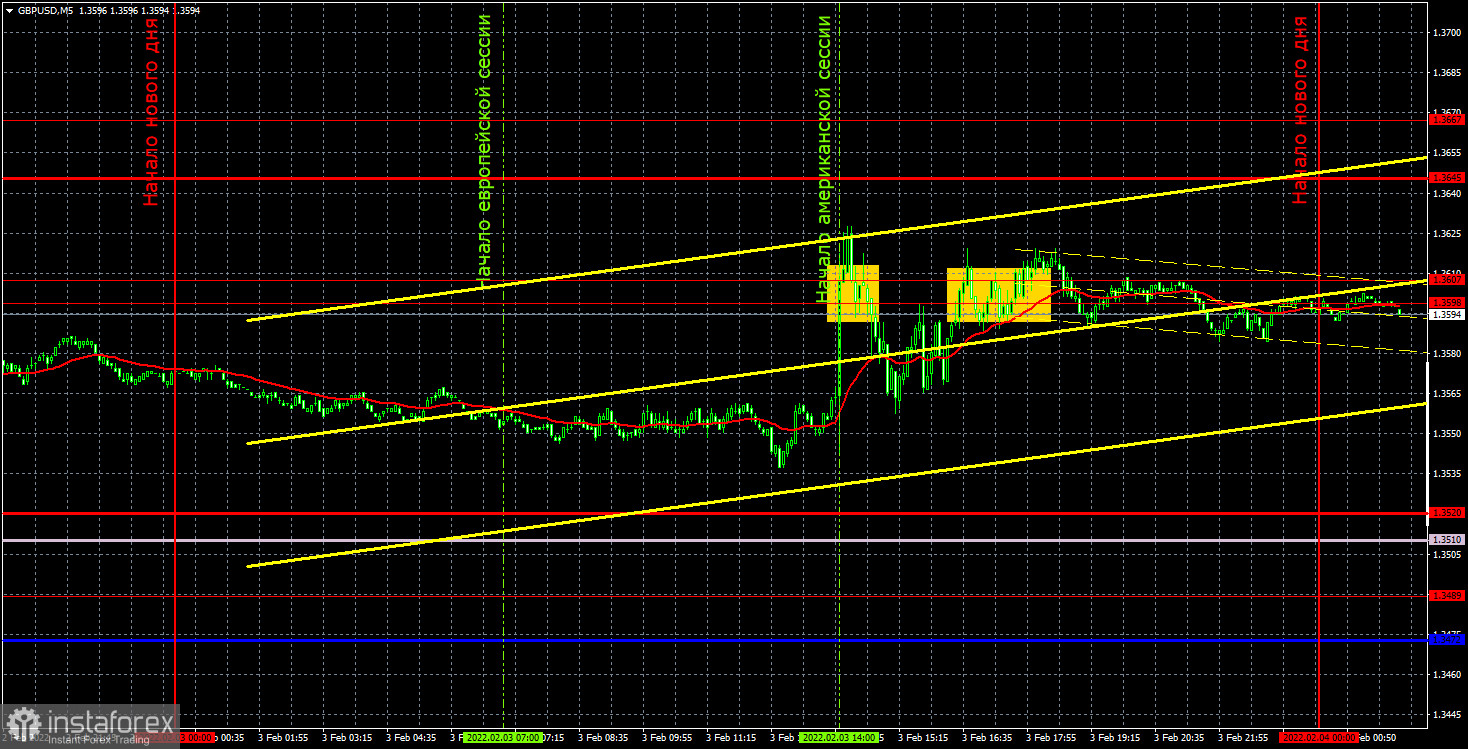The width and height of the screenshot is (1468, 749).
Task: Click the 1.3565 price scale value
Action: [x=1447, y=393]
